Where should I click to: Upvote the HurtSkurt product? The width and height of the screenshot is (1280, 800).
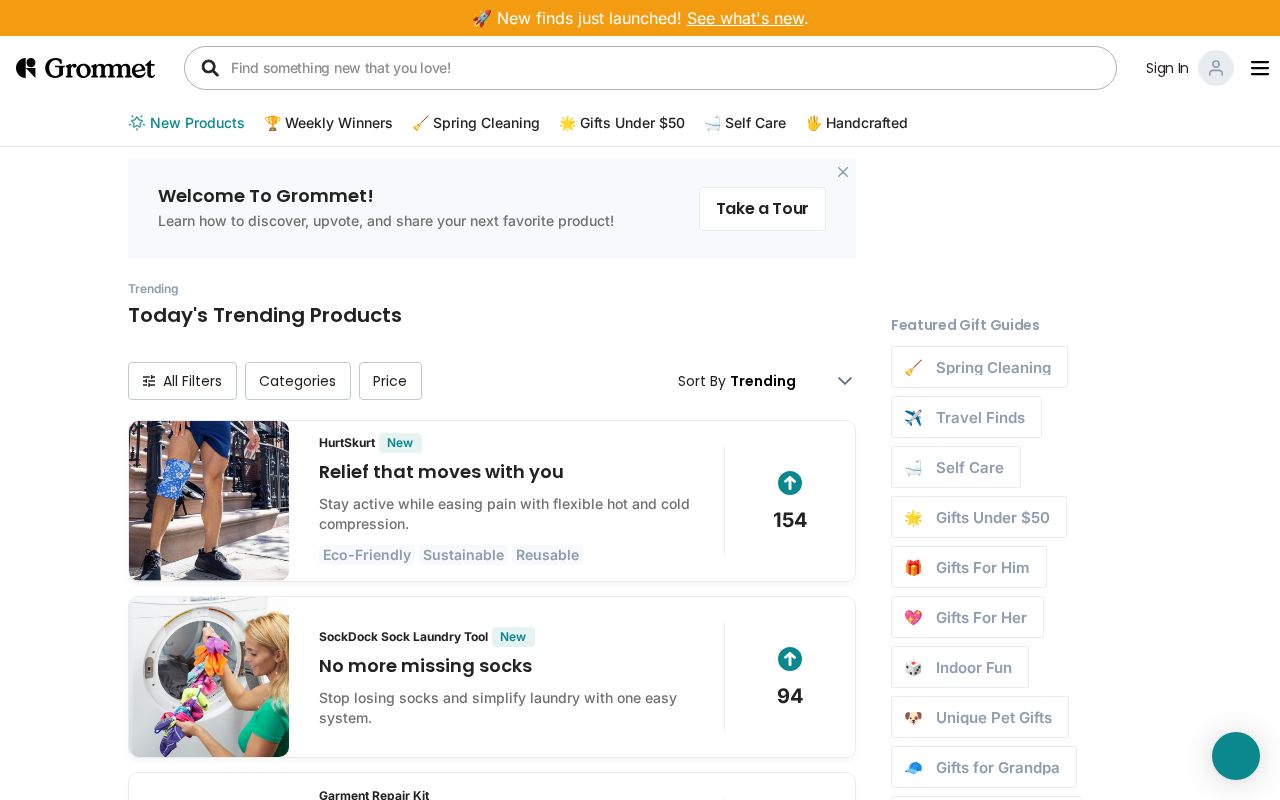790,483
